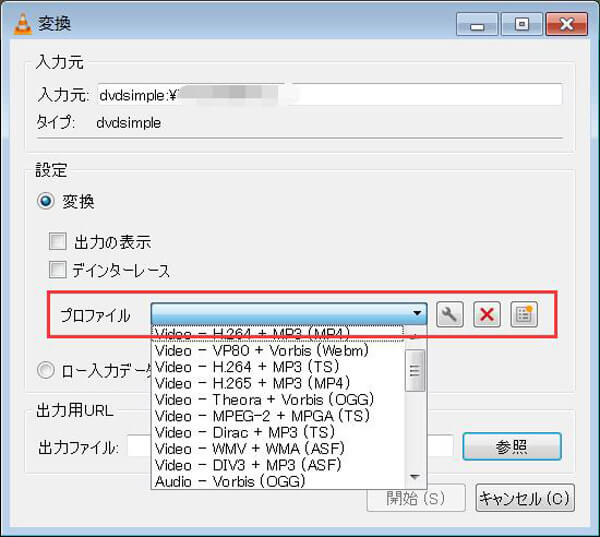Click the profile list scroll-down arrow
600x537 pixels.
tap(415, 477)
